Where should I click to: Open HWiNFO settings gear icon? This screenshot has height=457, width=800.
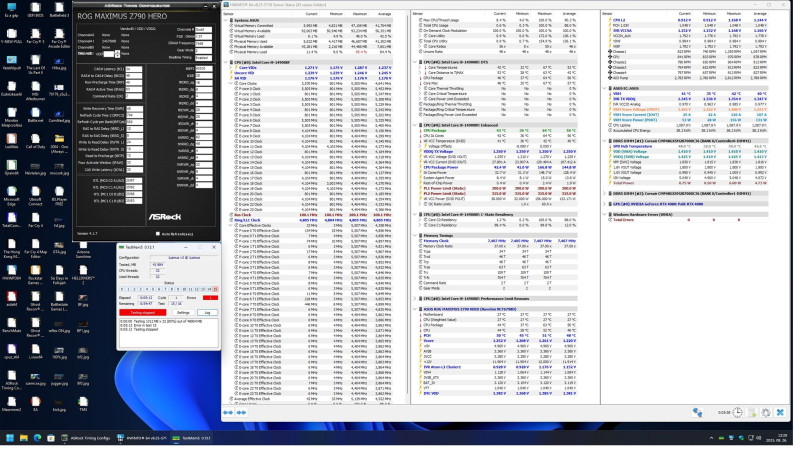coord(765,412)
